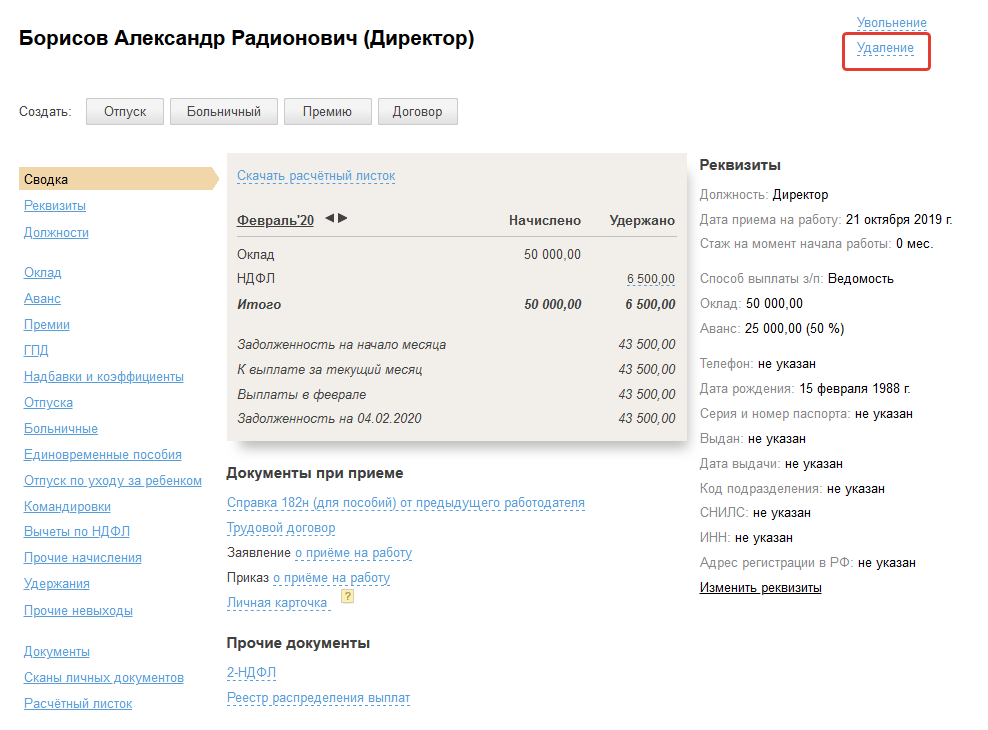The height and width of the screenshot is (730, 988).
Task: Go to Должности section
Action: coord(56,232)
